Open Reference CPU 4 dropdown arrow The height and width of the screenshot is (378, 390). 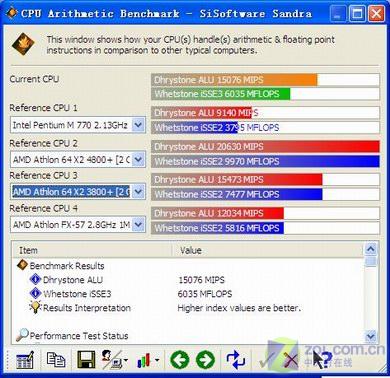(x=138, y=224)
